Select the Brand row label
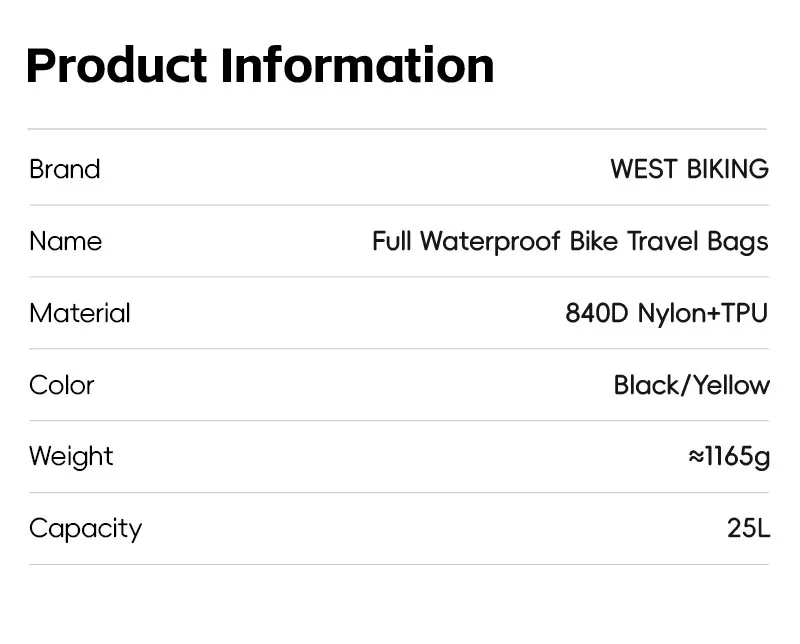 [65, 169]
